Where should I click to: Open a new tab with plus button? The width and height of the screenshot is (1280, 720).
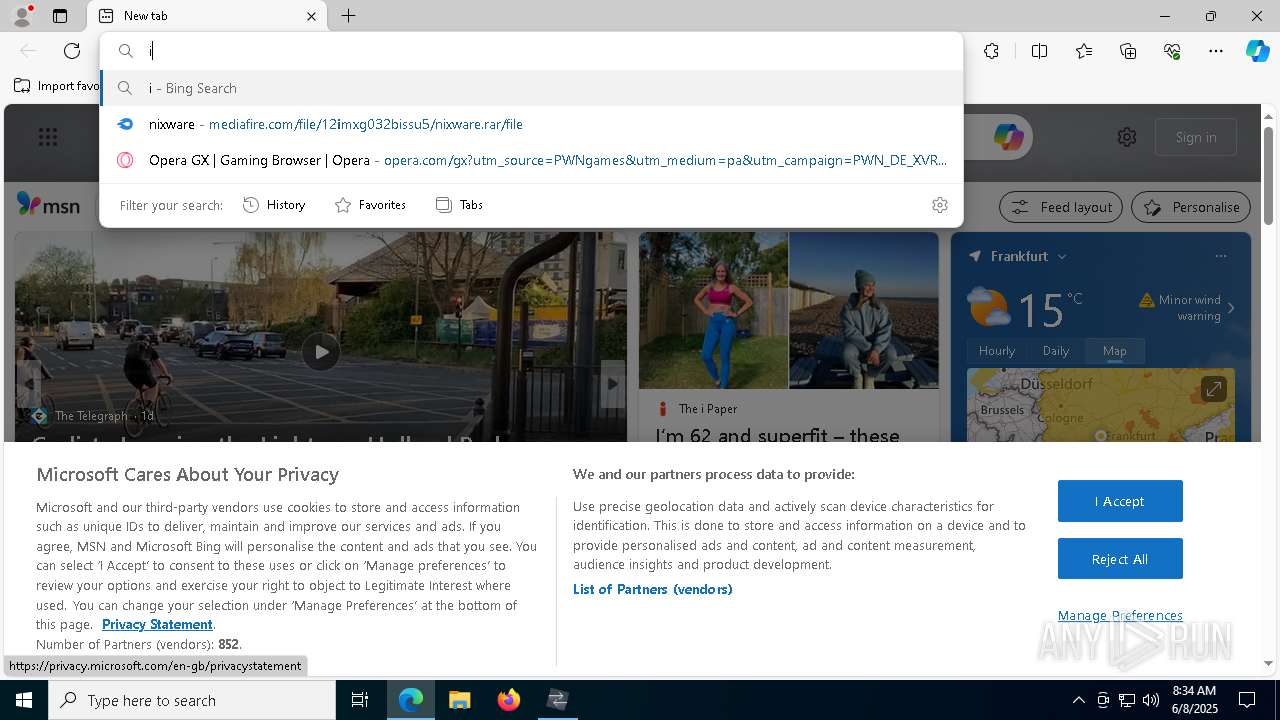coord(348,16)
